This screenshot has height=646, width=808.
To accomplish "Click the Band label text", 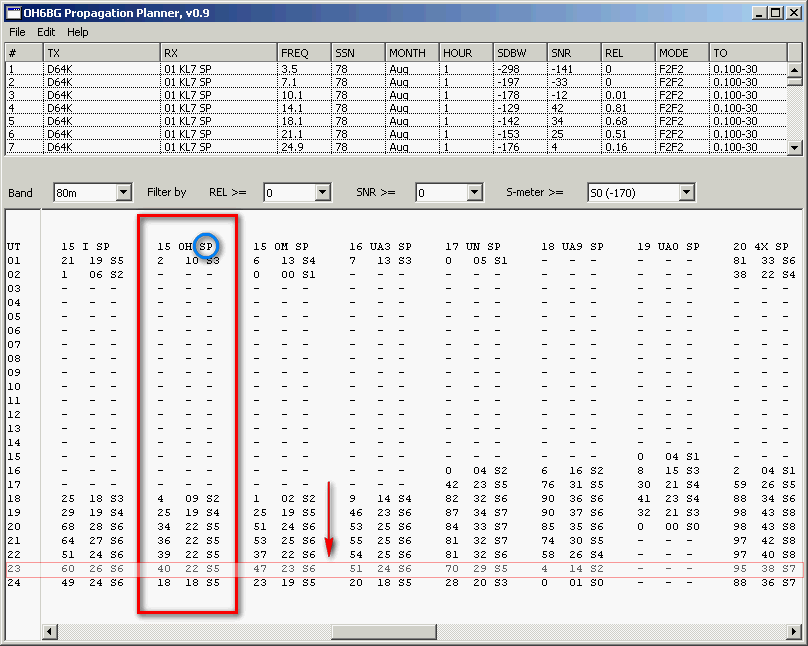I will pyautogui.click(x=20, y=193).
